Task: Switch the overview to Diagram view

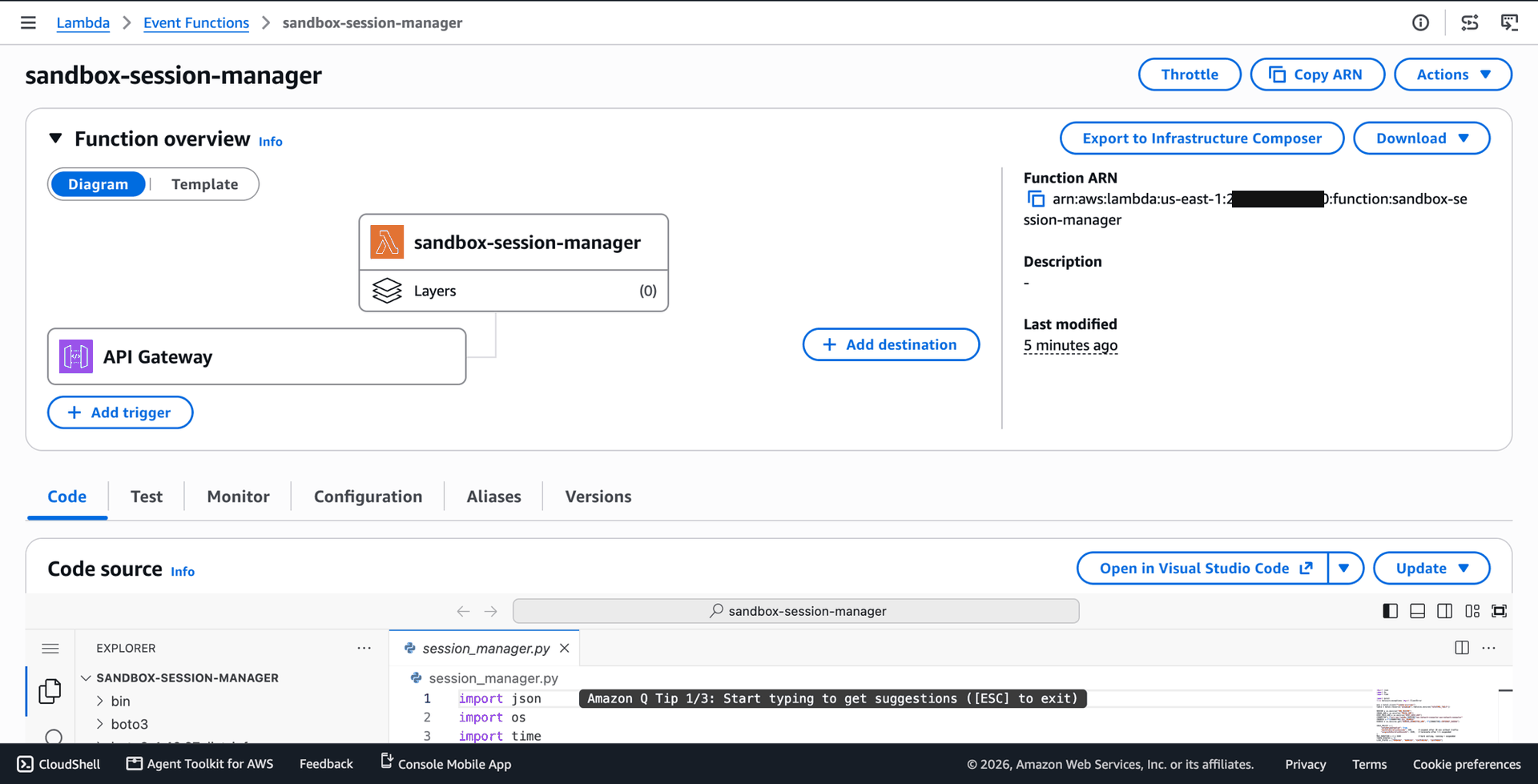Action: [x=98, y=184]
